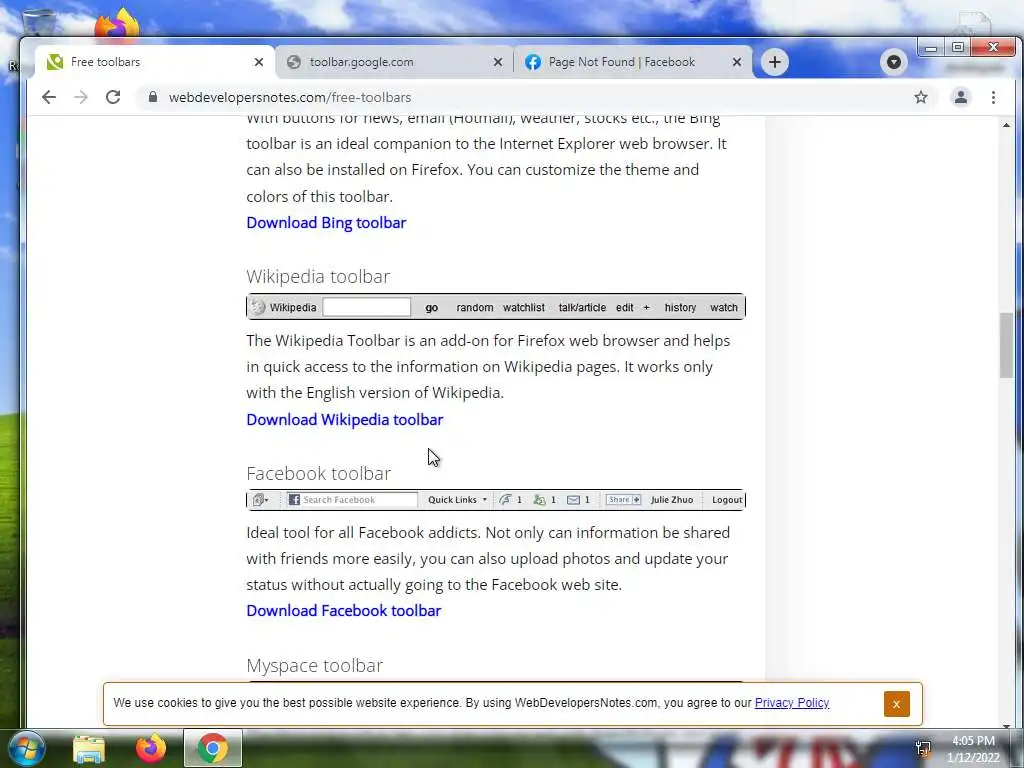Launch Firefox from the taskbar
Screen dimensions: 1024x768
click(151, 748)
